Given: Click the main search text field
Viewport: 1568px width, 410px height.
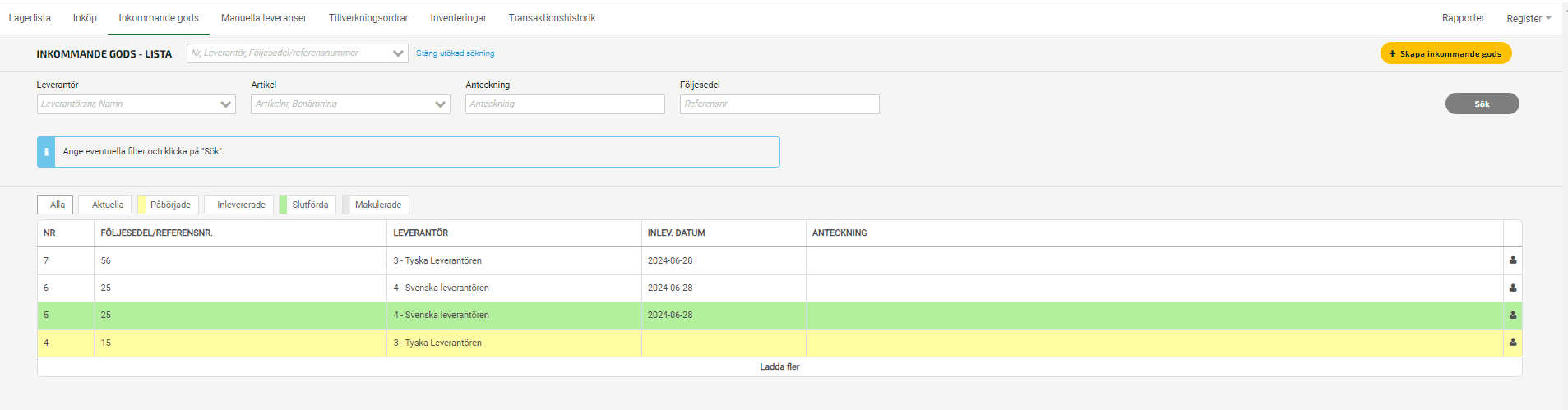Looking at the screenshot, I should click(x=288, y=53).
